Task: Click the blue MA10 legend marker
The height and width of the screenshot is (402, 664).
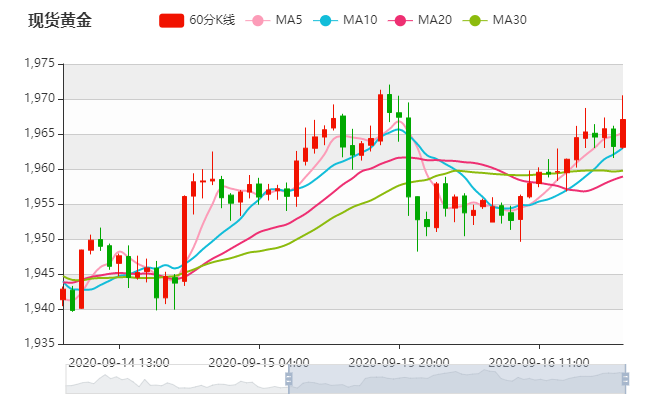Action: [x=326, y=20]
